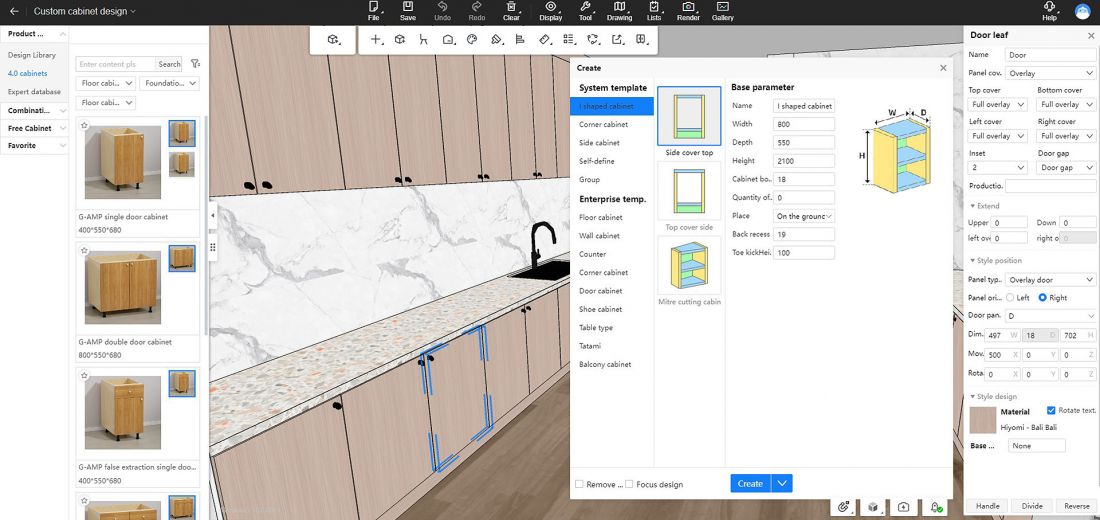Click the Handle button
The image size is (1100, 520).
(x=988, y=506)
